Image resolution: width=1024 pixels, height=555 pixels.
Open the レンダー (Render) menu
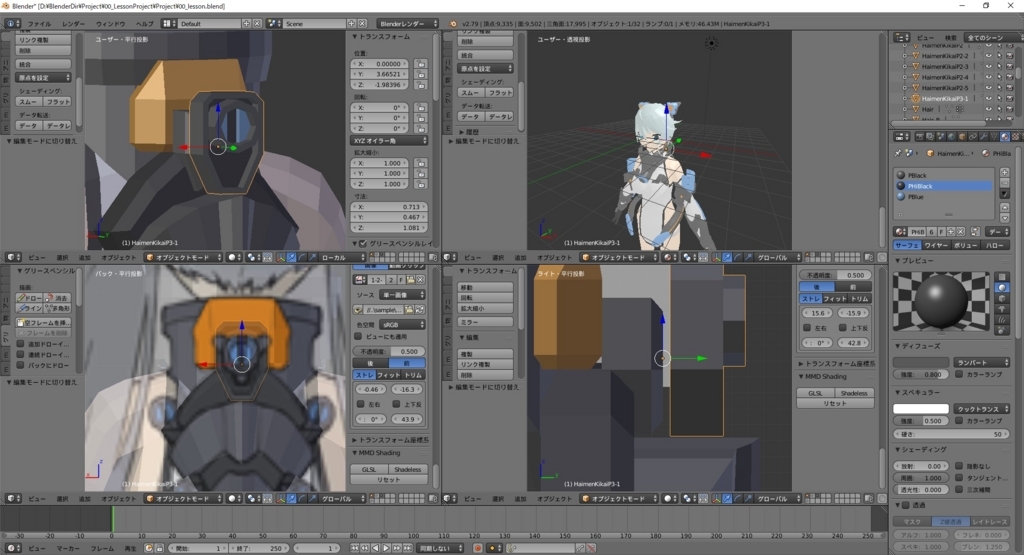[73, 24]
